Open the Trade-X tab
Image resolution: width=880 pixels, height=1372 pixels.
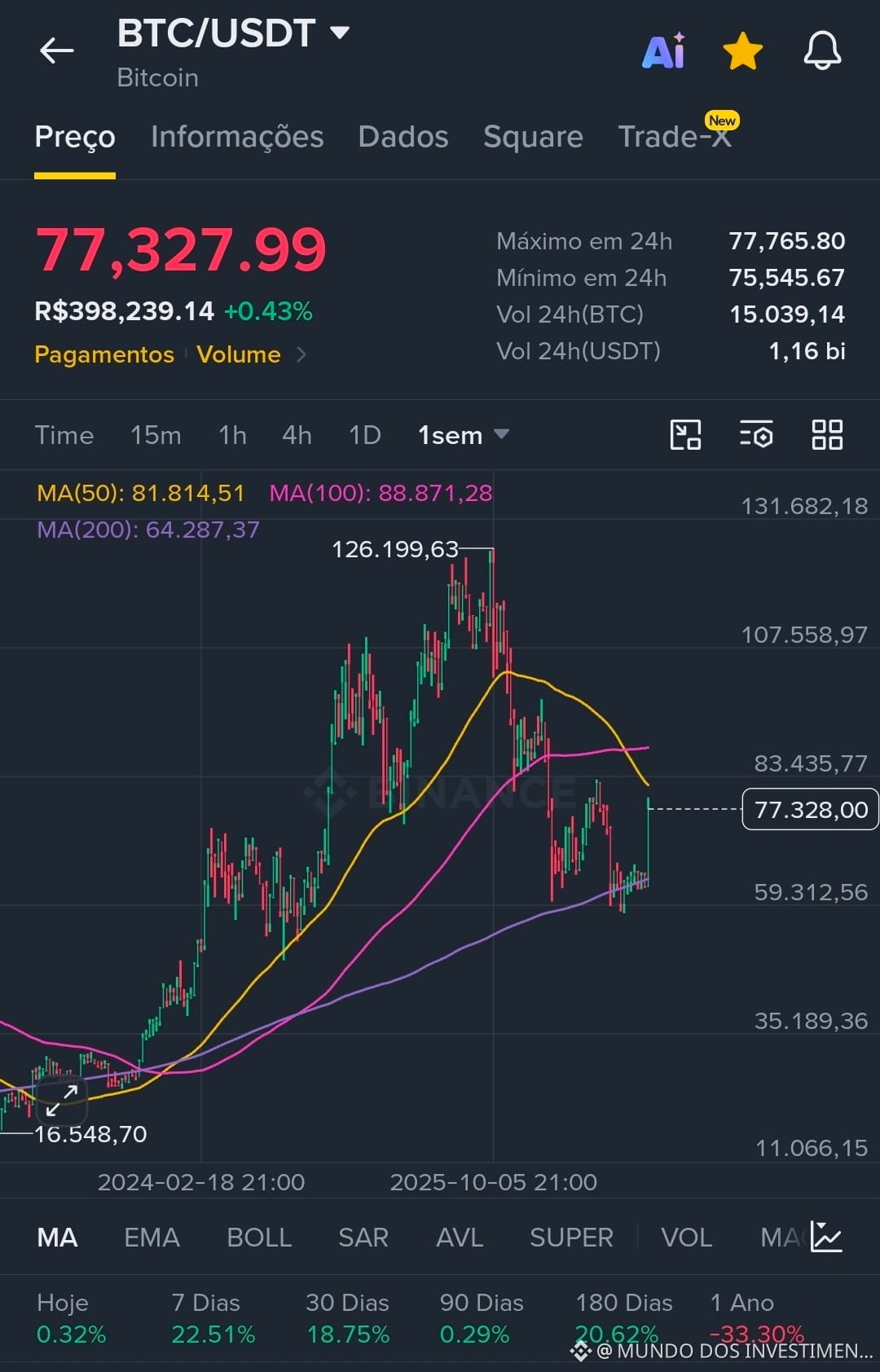click(675, 137)
